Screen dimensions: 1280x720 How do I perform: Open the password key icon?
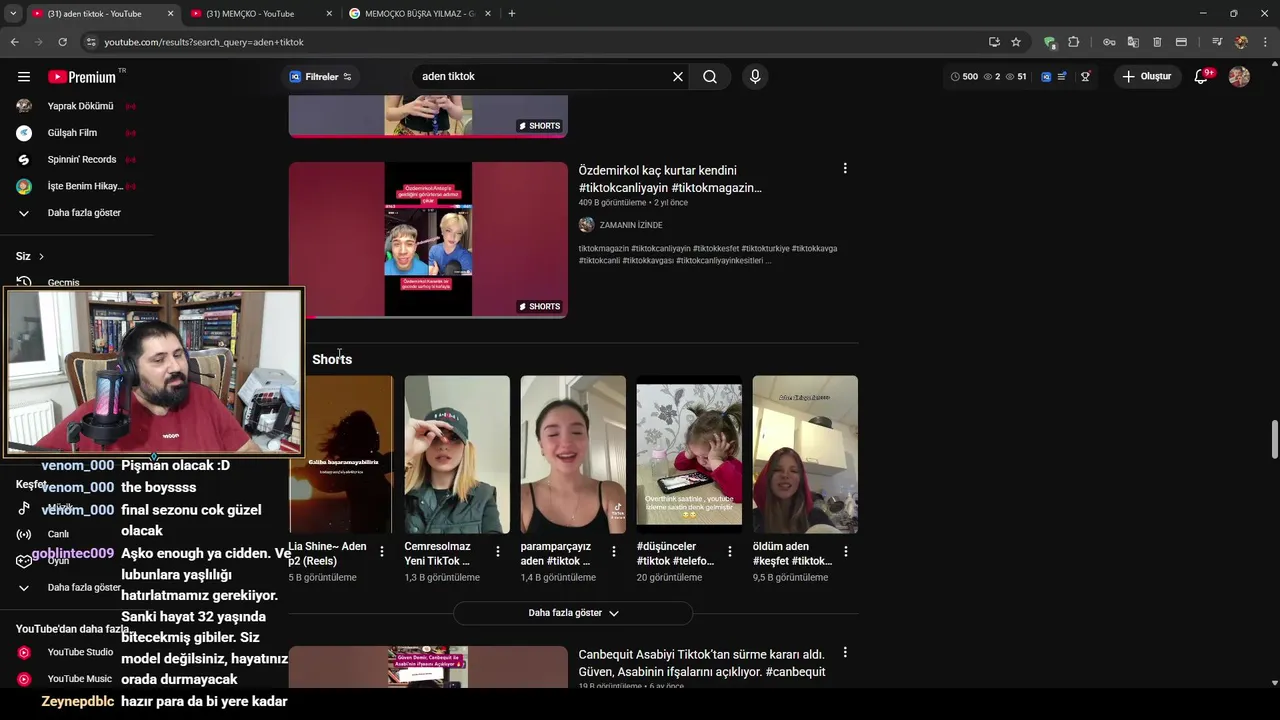(x=1109, y=42)
